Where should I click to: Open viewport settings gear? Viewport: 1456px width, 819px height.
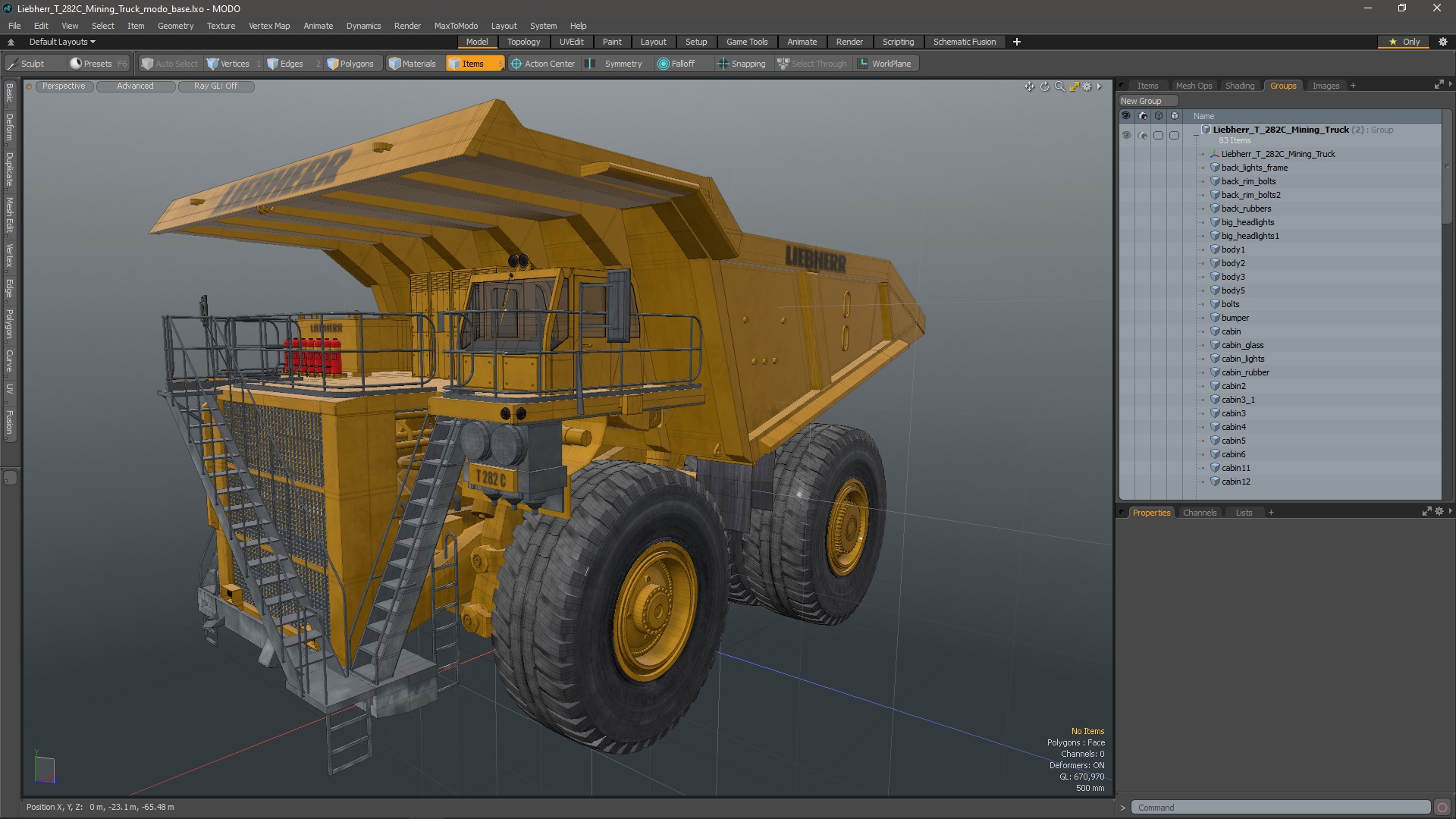[x=1087, y=86]
